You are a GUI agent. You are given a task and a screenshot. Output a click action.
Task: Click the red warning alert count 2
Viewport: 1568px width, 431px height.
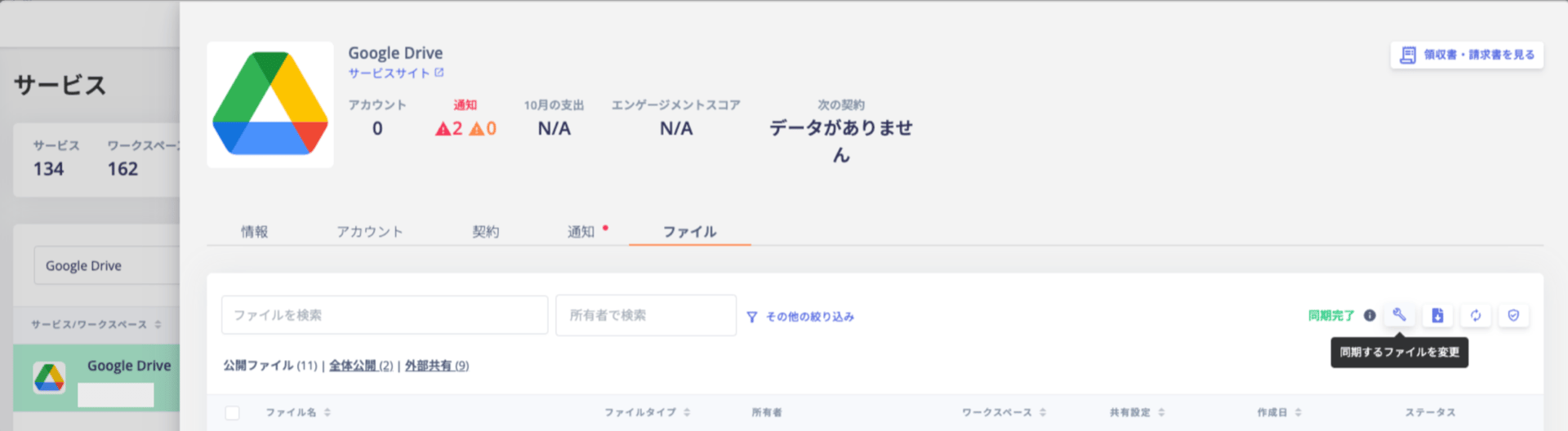pos(448,128)
